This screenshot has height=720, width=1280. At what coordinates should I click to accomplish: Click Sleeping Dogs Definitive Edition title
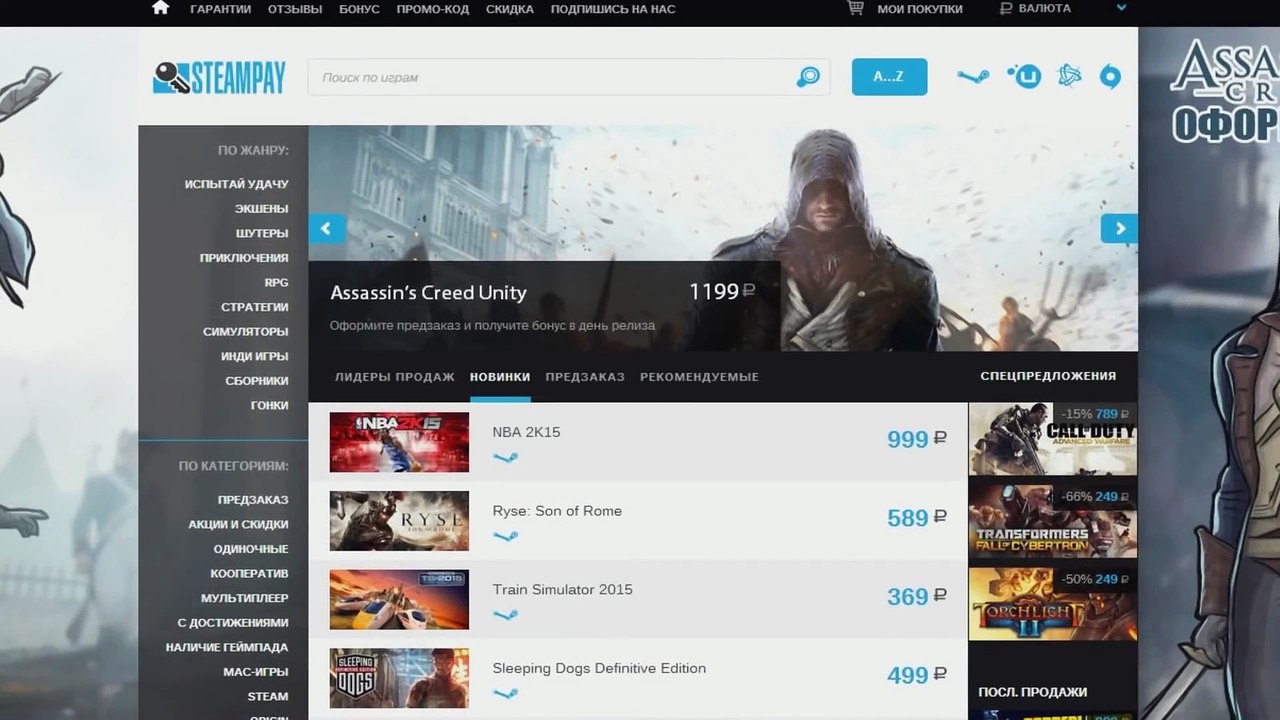tap(599, 668)
